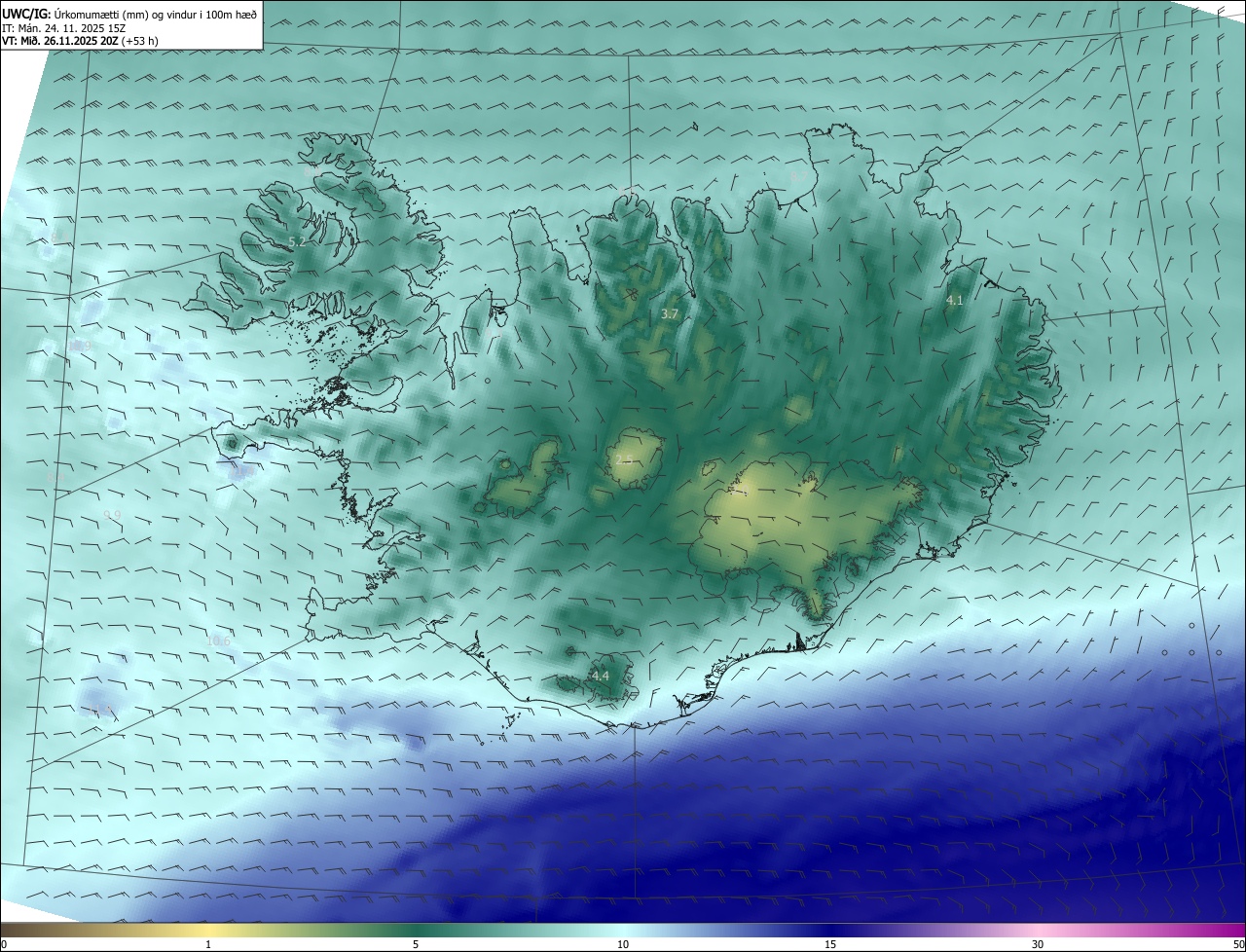The image size is (1246, 952).
Task: Click the 9.9 value west of Iceland
Action: pos(112,515)
